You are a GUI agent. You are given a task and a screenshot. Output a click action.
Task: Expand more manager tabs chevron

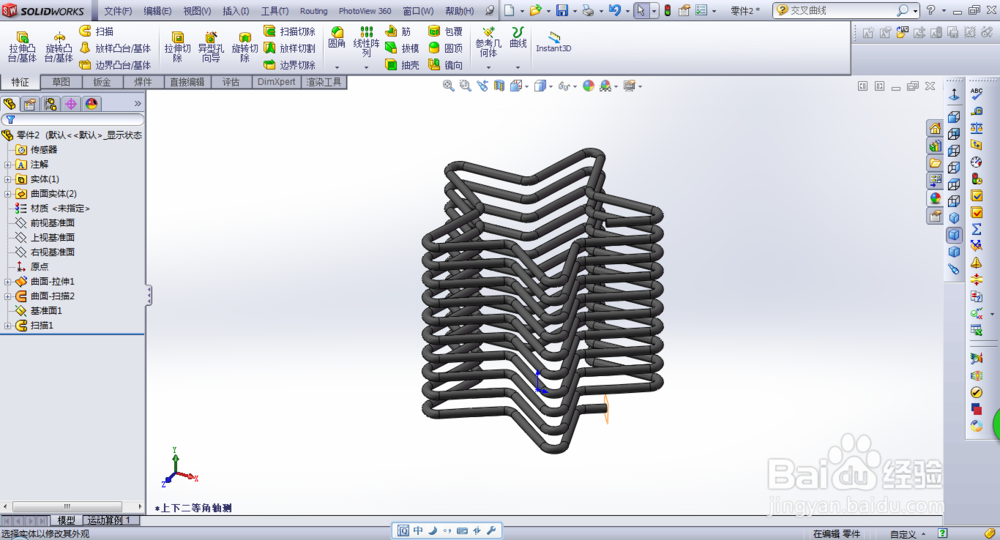click(137, 103)
